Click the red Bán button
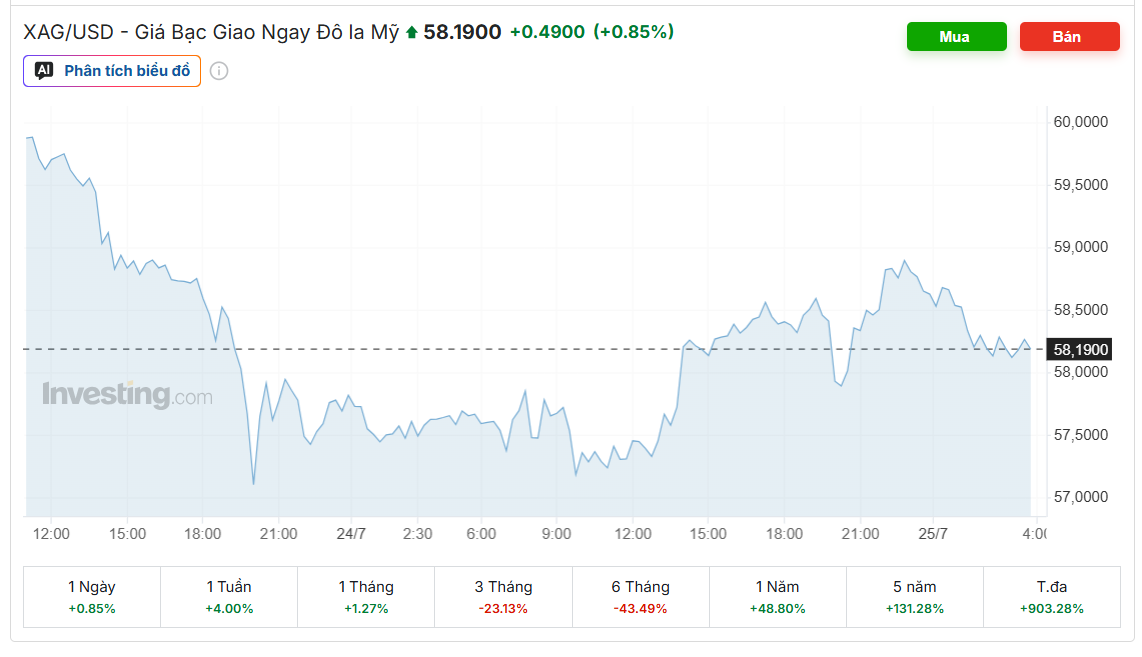This screenshot has width=1142, height=657. [x=1069, y=36]
